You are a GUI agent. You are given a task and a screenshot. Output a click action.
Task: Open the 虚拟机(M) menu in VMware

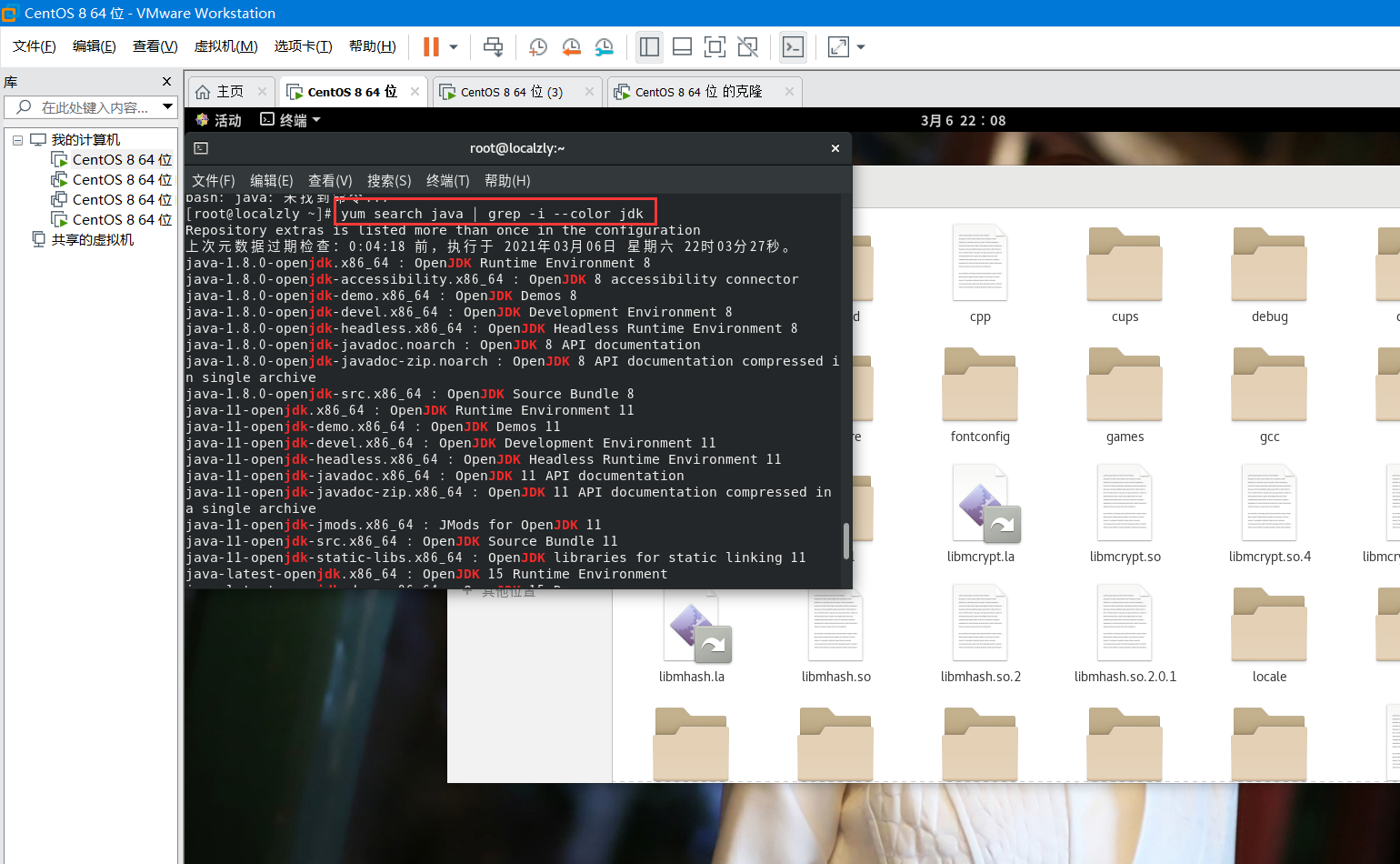point(226,46)
